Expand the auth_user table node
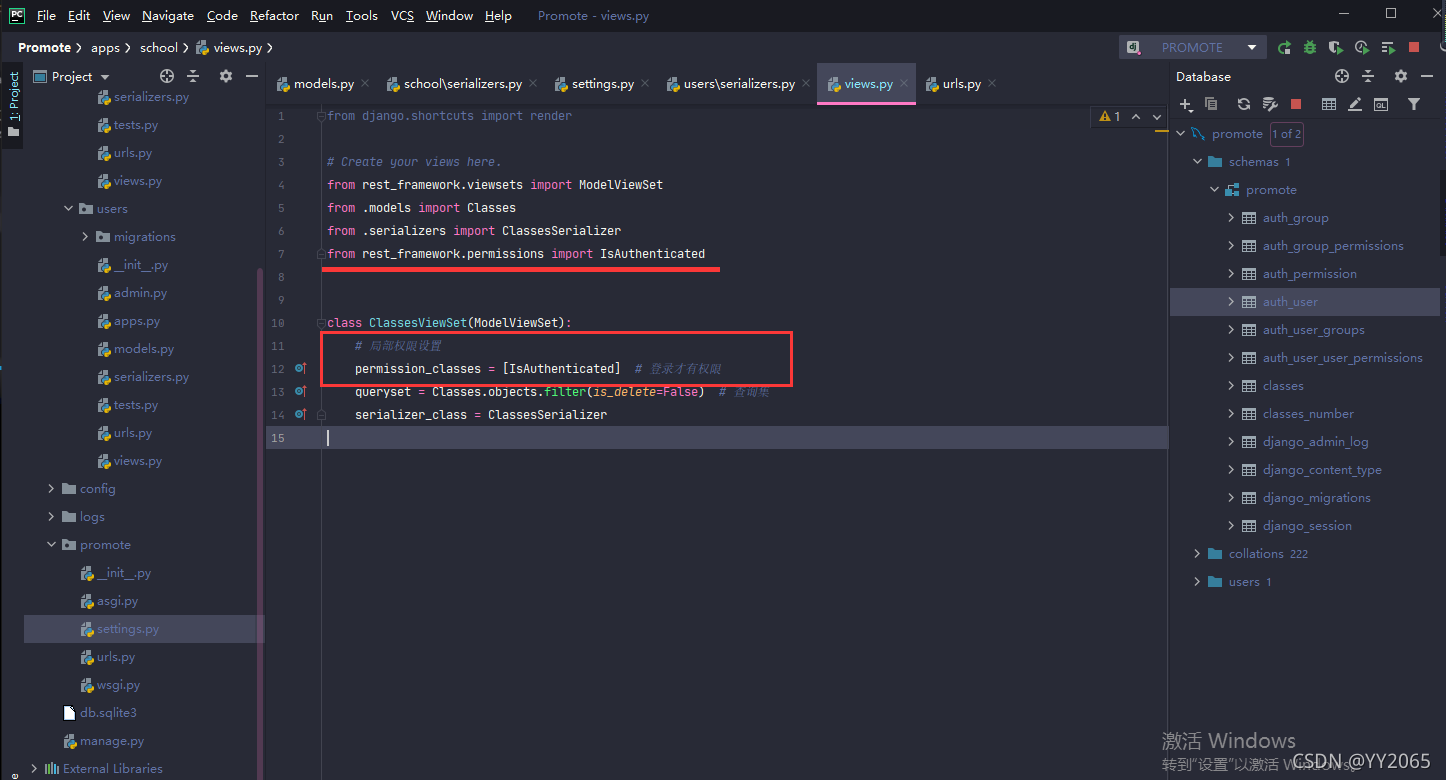Viewport: 1446px width, 780px height. [x=1231, y=302]
